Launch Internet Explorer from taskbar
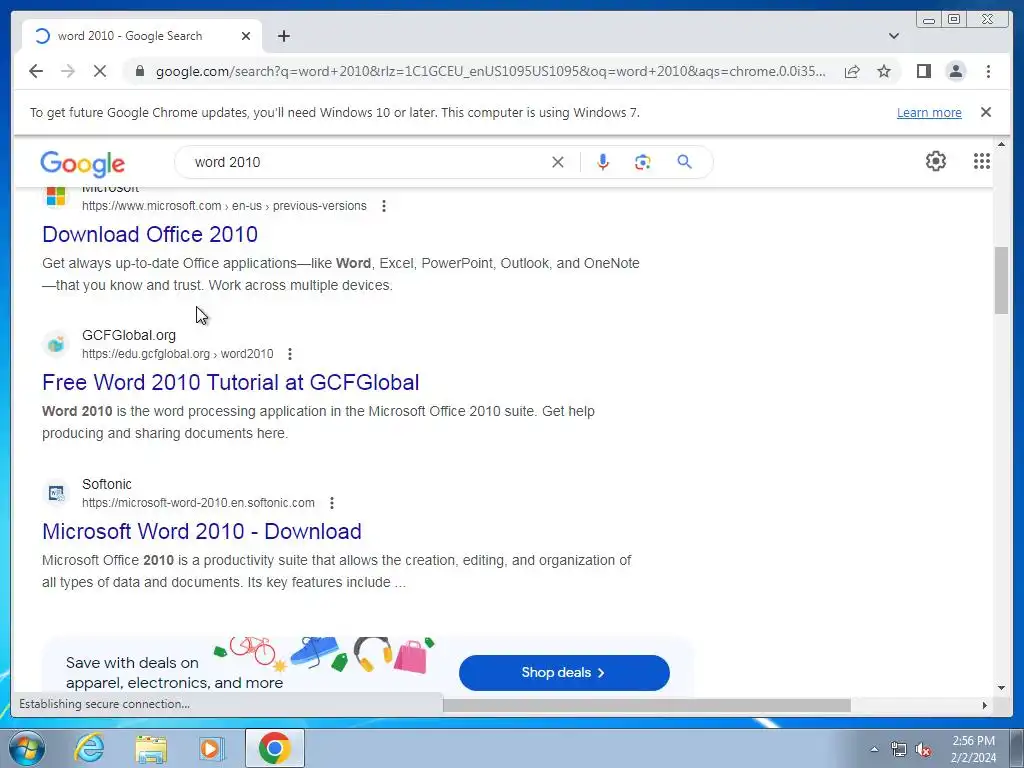Image resolution: width=1024 pixels, height=768 pixels. click(x=89, y=748)
